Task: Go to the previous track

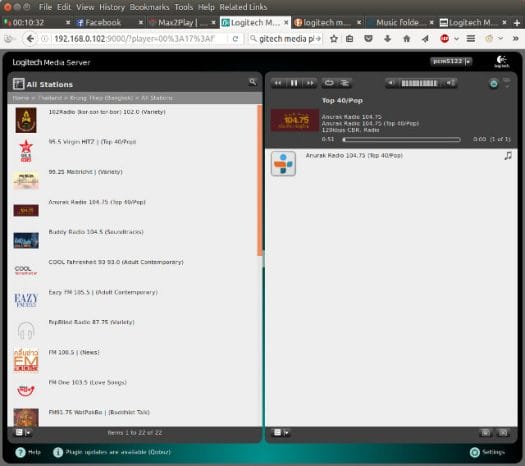Action: tap(278, 83)
